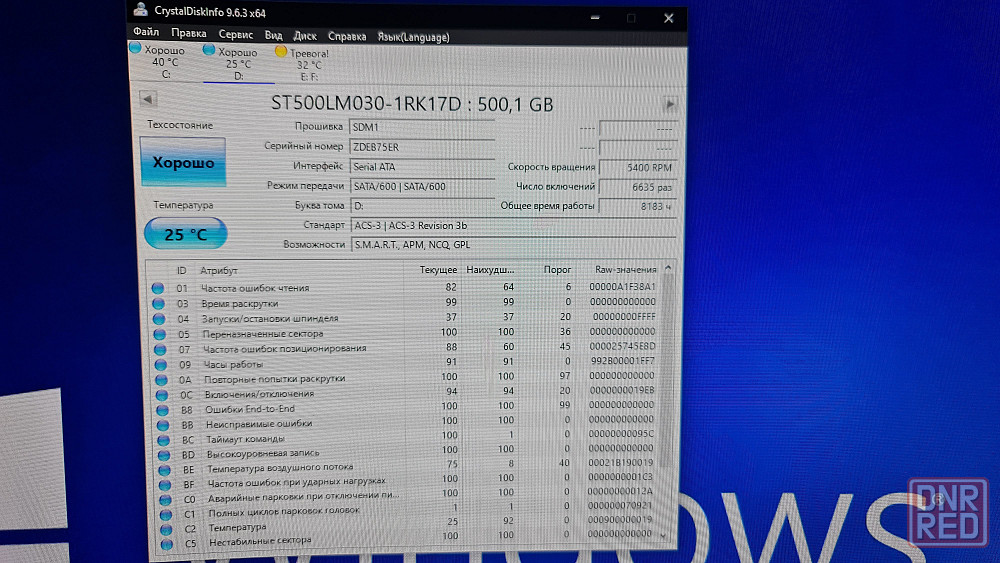
Task: Click status circle for attribute 0A
Action: pos(161,380)
